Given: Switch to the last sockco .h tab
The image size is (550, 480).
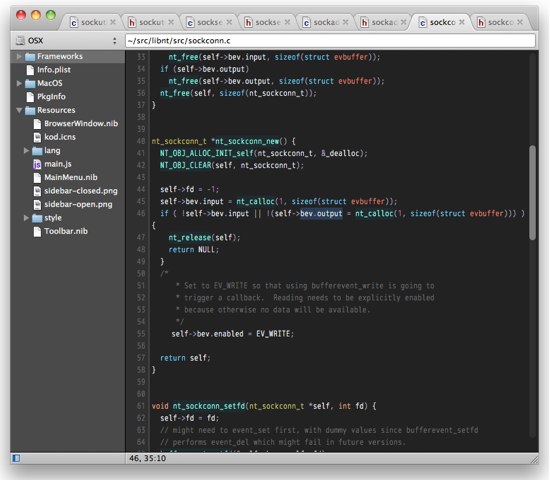Looking at the screenshot, I should (x=499, y=22).
